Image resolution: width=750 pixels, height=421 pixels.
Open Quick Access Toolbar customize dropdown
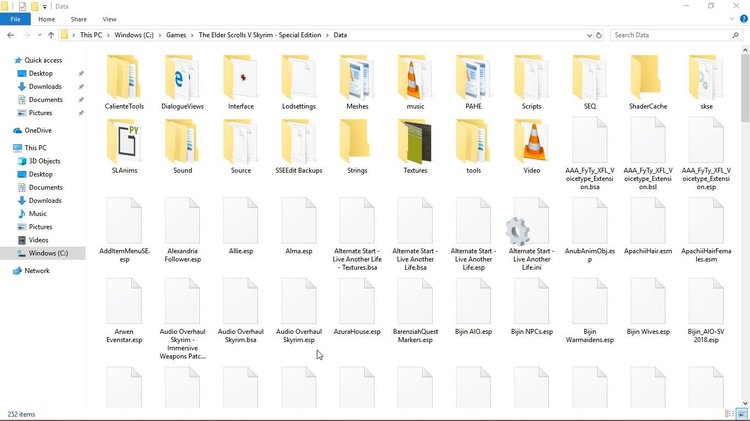tap(44, 7)
